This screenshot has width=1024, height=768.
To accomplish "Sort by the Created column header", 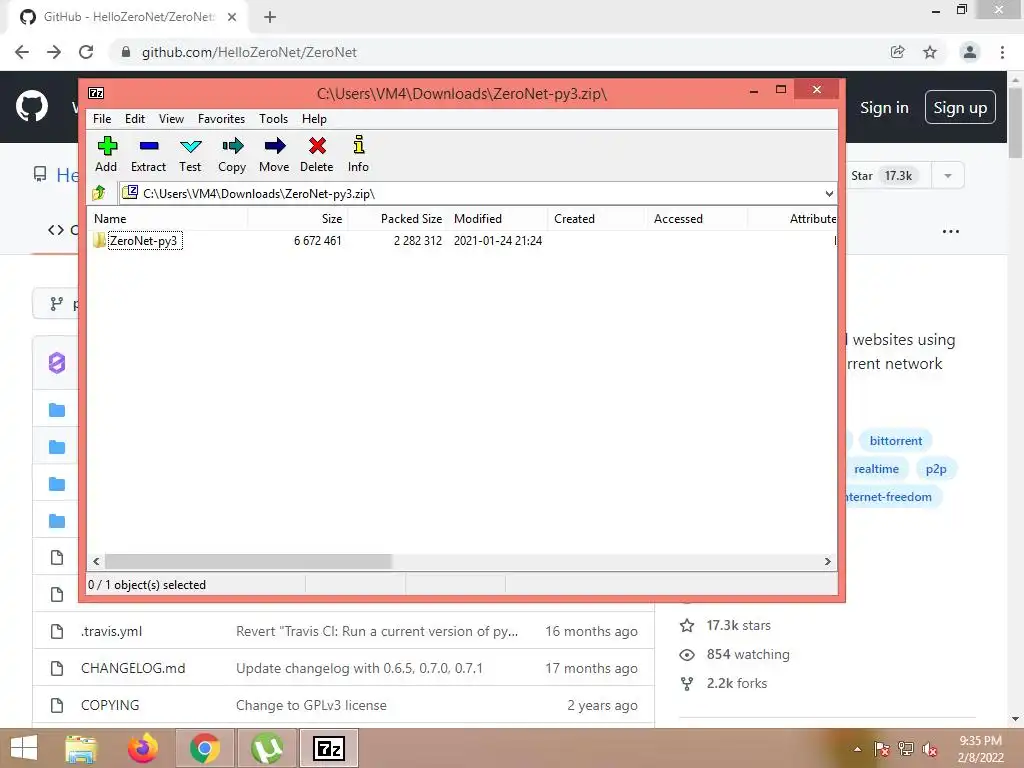I will pyautogui.click(x=598, y=219).
